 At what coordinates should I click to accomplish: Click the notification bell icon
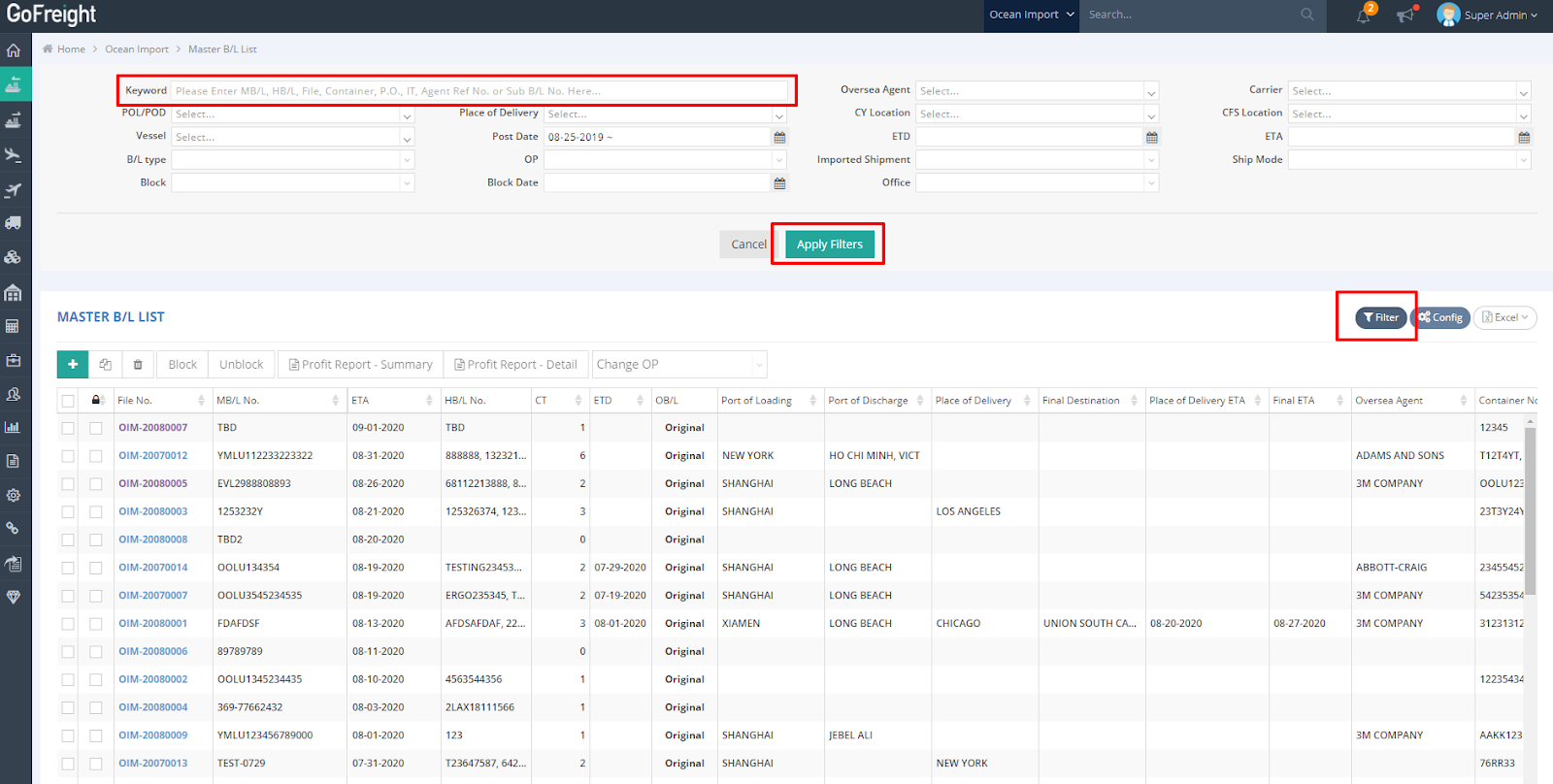[x=1363, y=15]
